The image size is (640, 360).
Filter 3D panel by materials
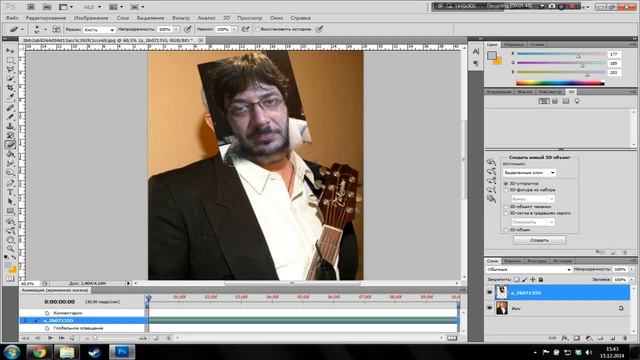(566, 101)
